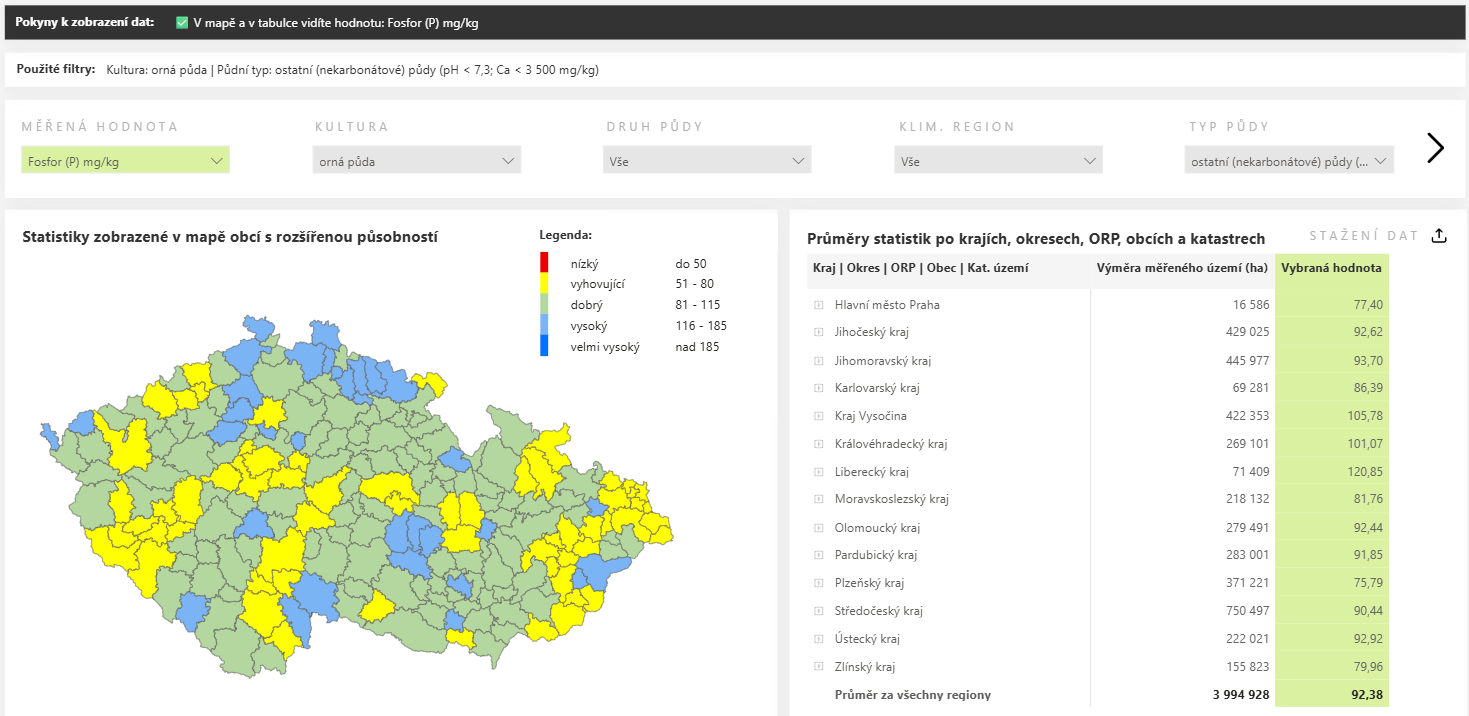Sort by Vybraná hodnota column header
This screenshot has height=716, width=1469.
tap(1332, 268)
